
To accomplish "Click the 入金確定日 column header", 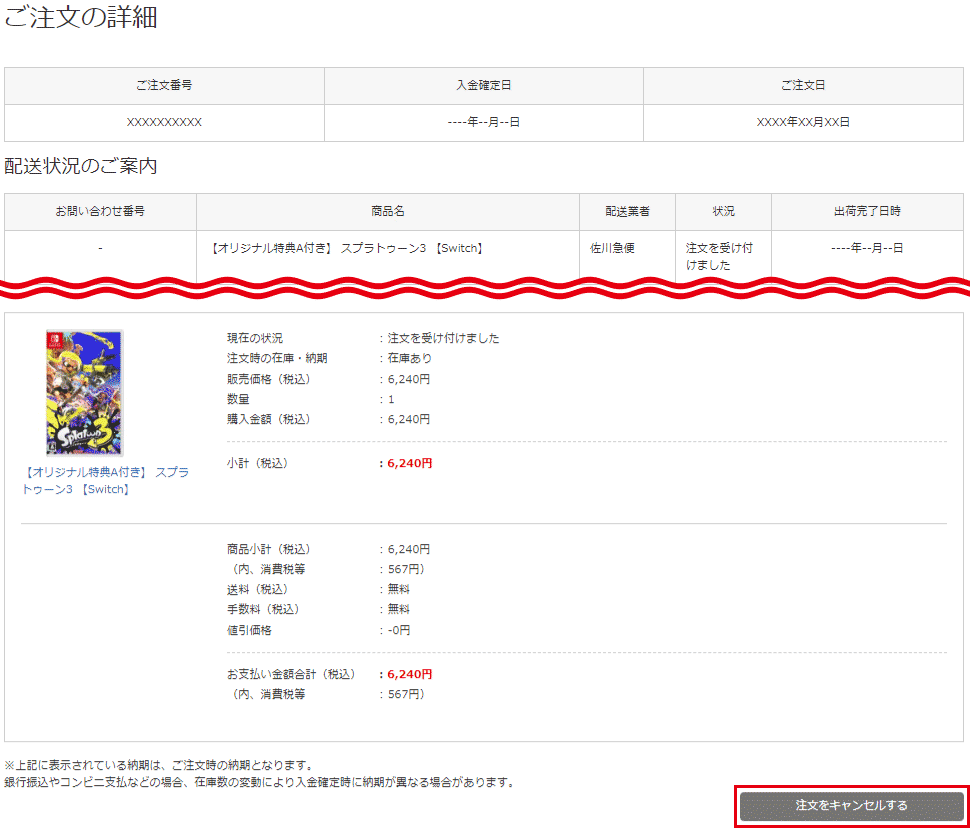I will coord(483,86).
